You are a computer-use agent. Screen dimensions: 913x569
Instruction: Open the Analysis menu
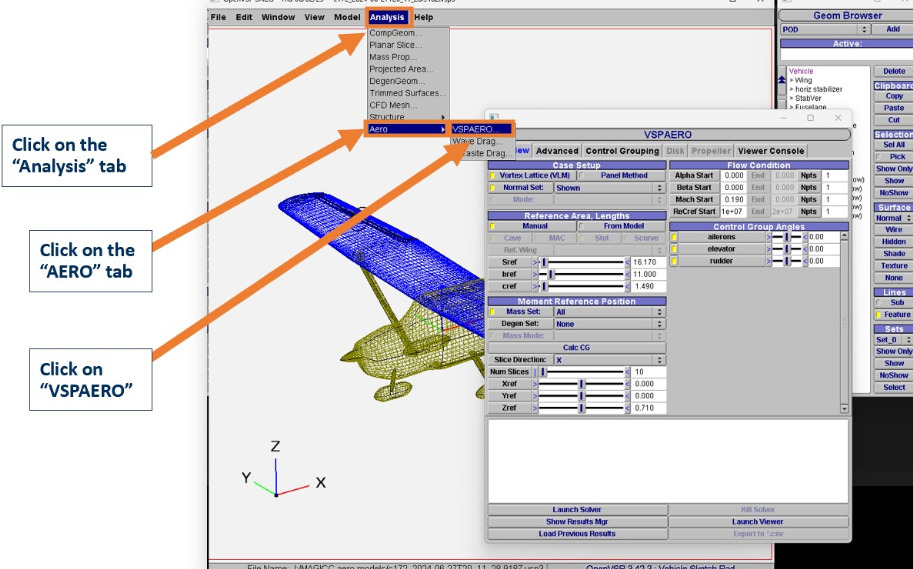[386, 17]
